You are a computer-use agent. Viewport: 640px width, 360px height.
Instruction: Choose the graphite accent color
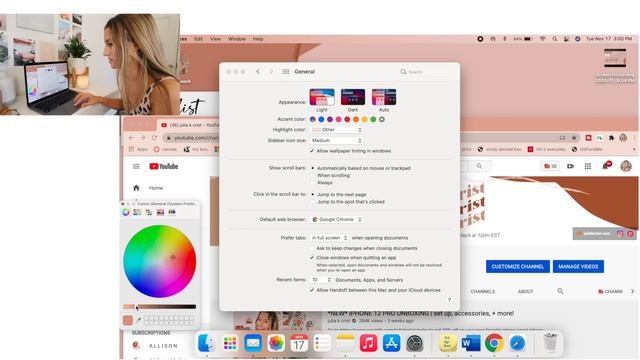[x=382, y=119]
